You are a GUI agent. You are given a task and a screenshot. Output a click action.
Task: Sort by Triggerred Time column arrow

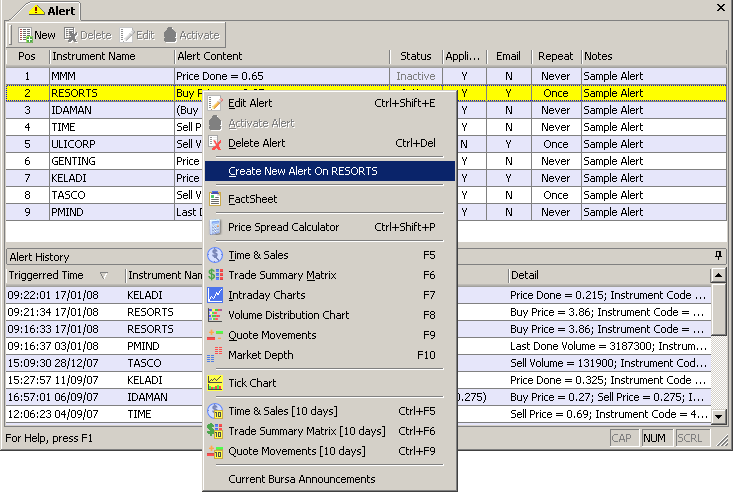pos(104,276)
